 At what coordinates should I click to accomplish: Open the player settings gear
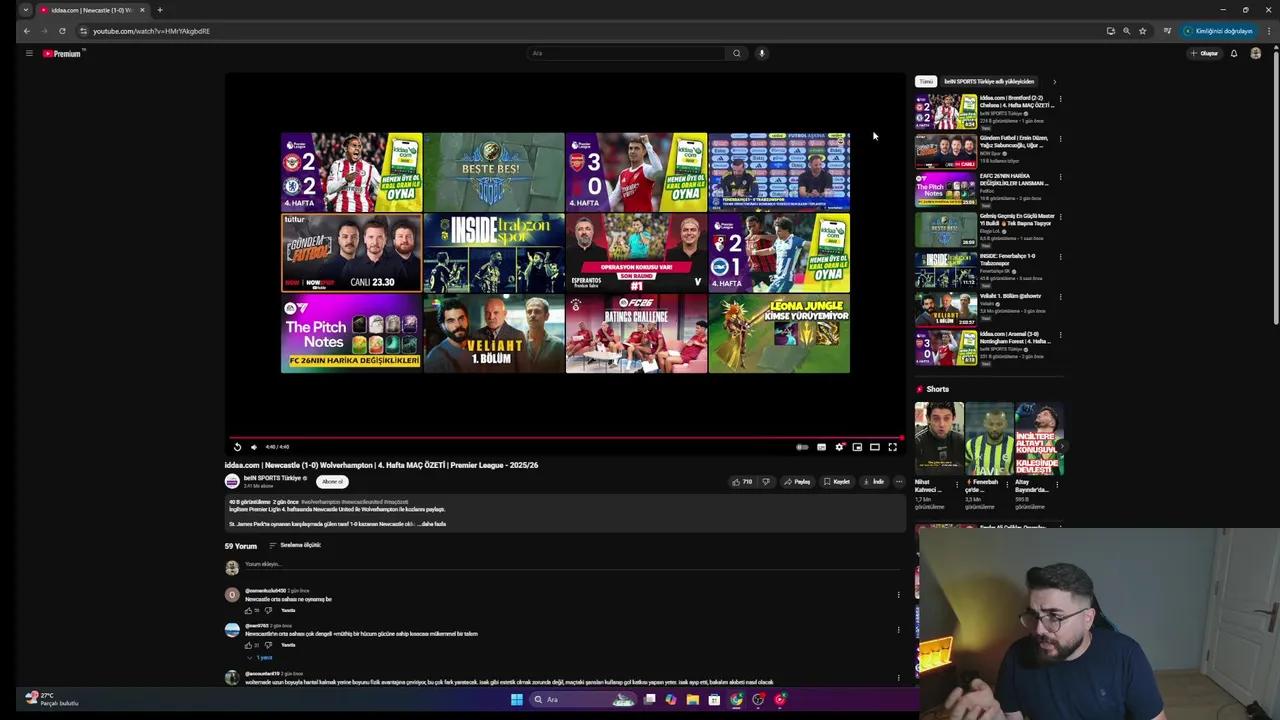coord(839,447)
